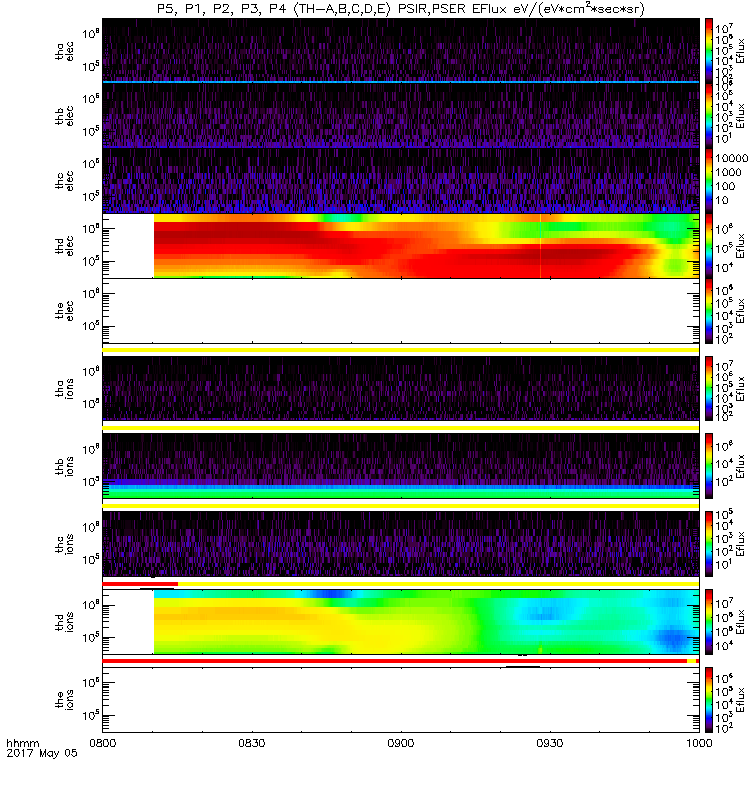Click the '2017 May 05' date label
This screenshot has width=750, height=800.
tap(42, 753)
